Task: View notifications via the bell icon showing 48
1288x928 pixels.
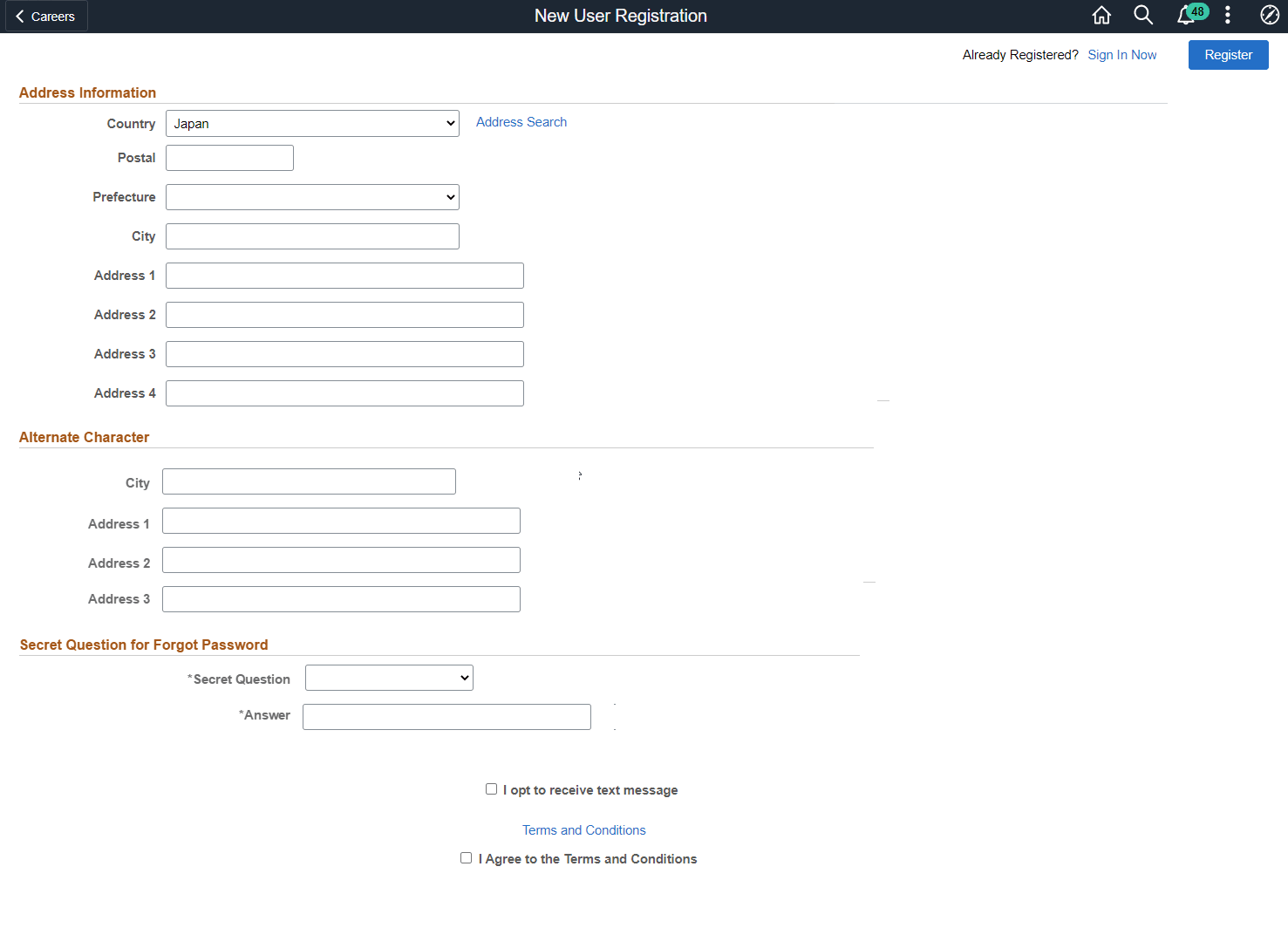Action: pyautogui.click(x=1187, y=15)
